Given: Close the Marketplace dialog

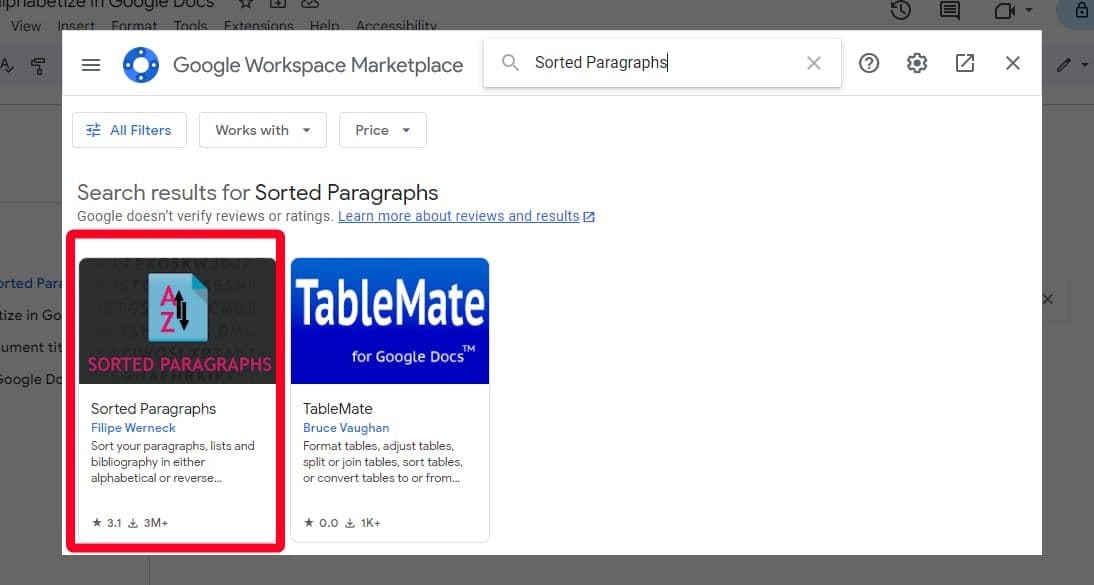Looking at the screenshot, I should pos(1013,63).
